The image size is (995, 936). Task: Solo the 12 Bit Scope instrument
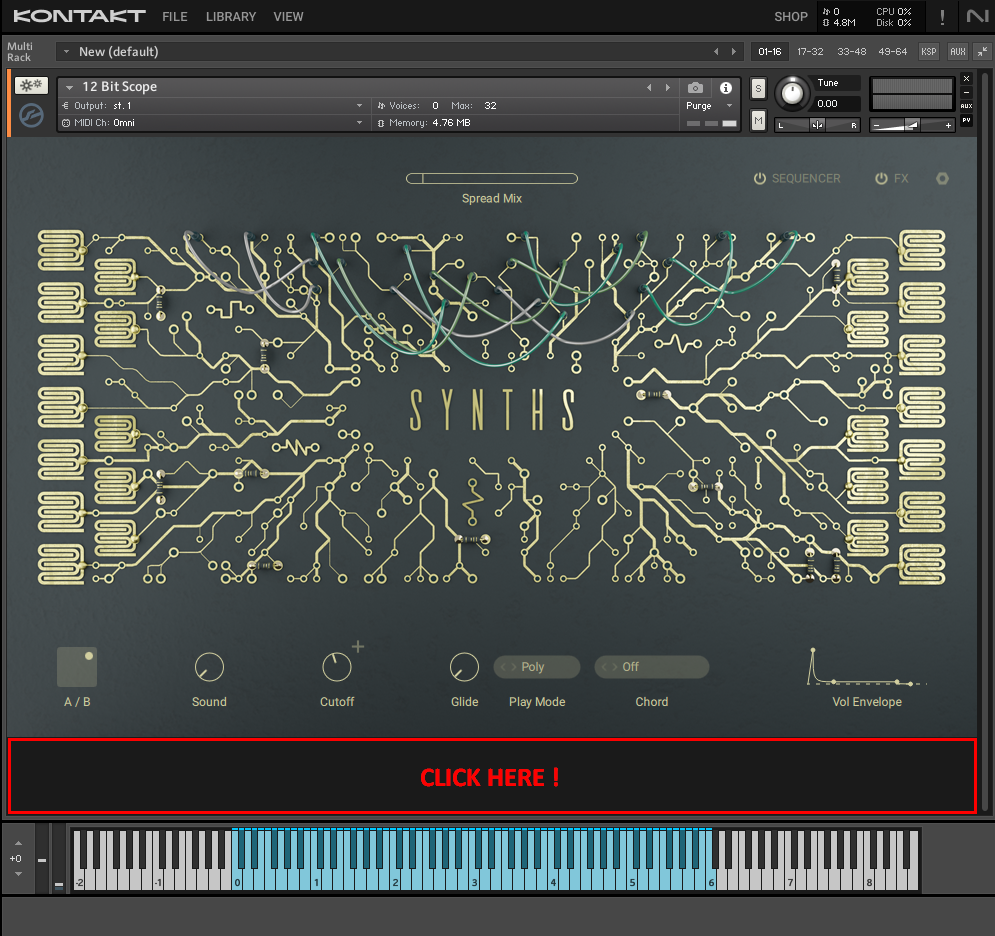[758, 88]
